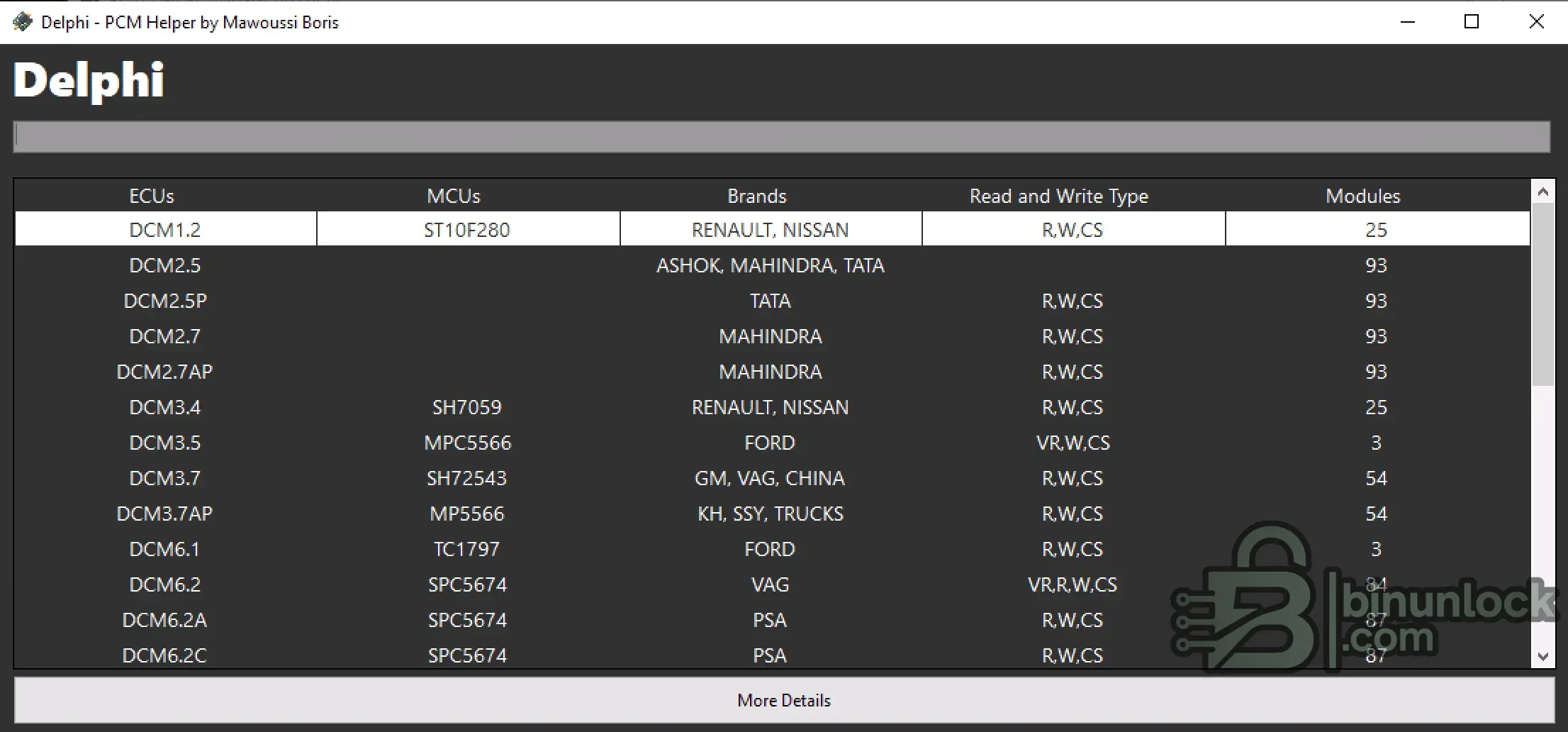Click the VR,W,CS type in DCM3.5 row
Image resolution: width=1568 pixels, height=732 pixels.
click(x=1073, y=443)
